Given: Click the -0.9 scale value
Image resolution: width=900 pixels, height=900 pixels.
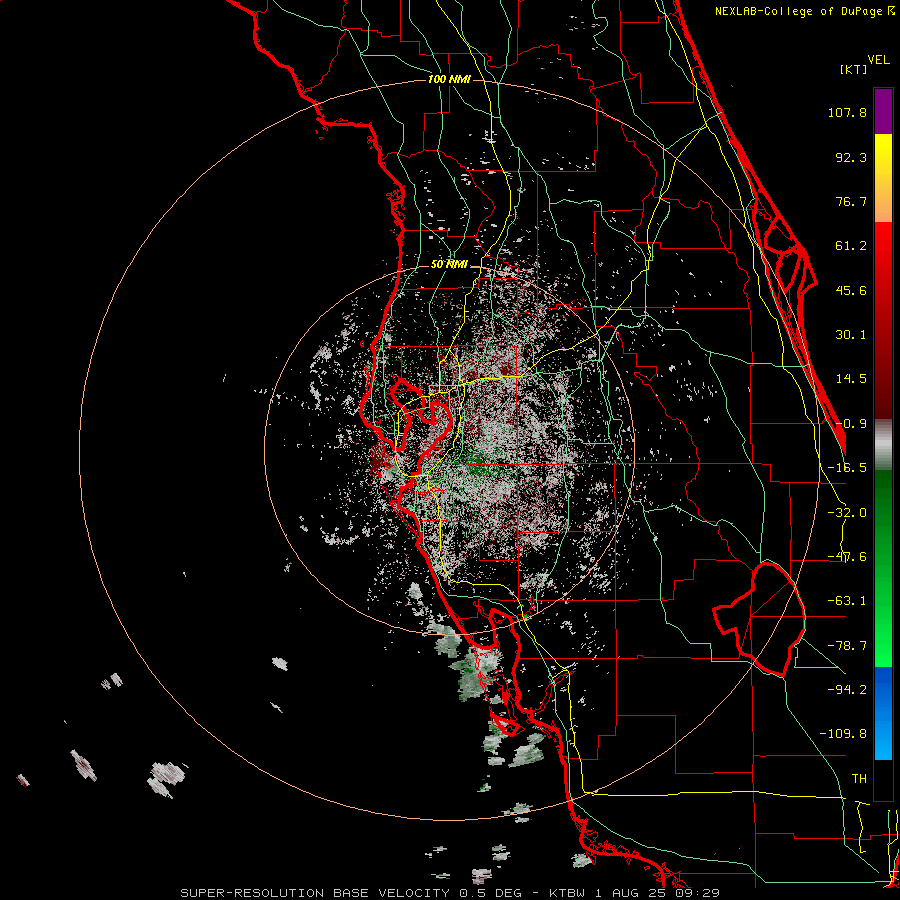Looking at the screenshot, I should 851,424.
